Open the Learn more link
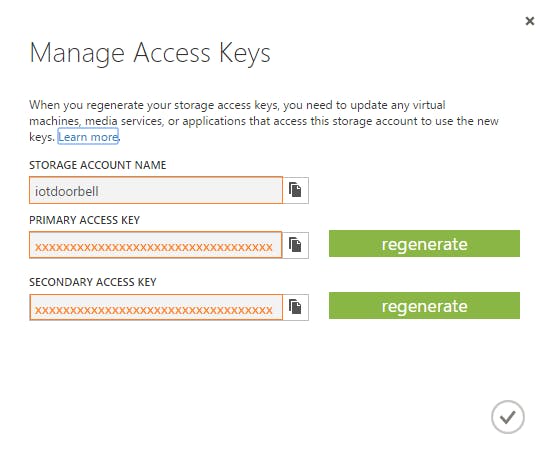Screen dimensions: 547x459 88,137
